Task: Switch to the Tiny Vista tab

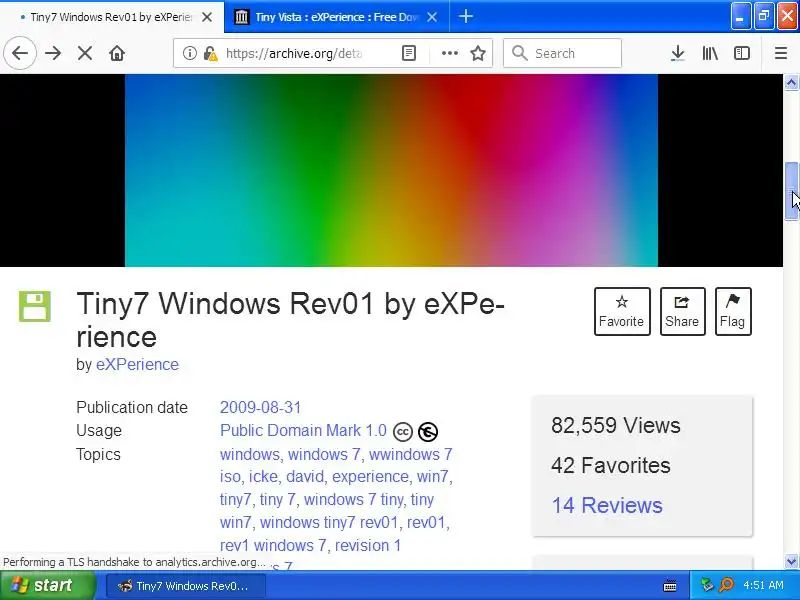Action: [337, 17]
